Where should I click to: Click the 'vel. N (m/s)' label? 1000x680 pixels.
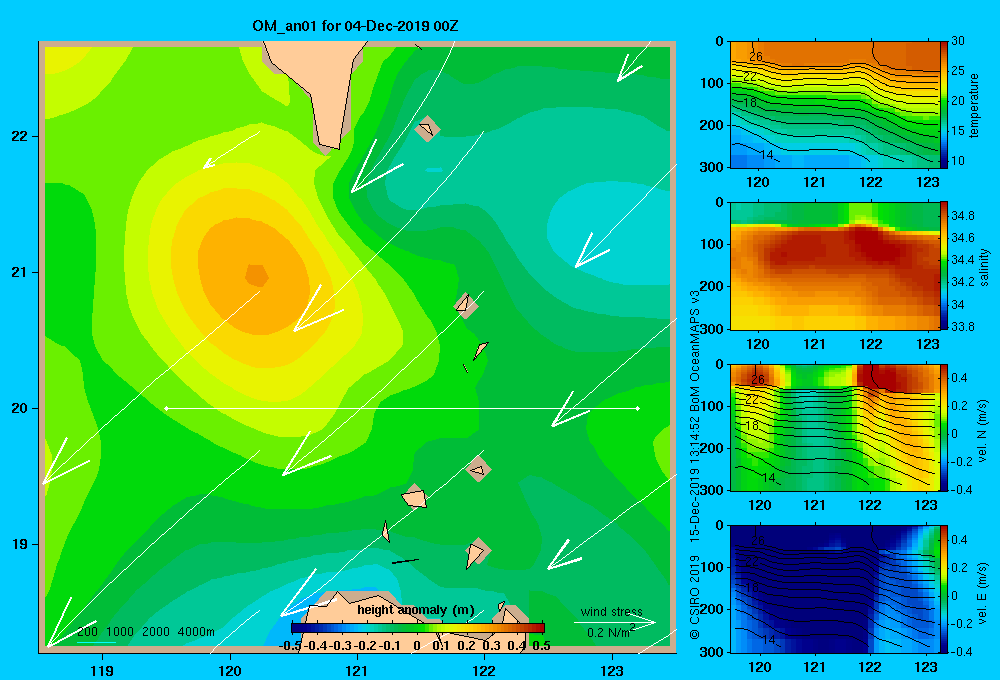pos(982,431)
